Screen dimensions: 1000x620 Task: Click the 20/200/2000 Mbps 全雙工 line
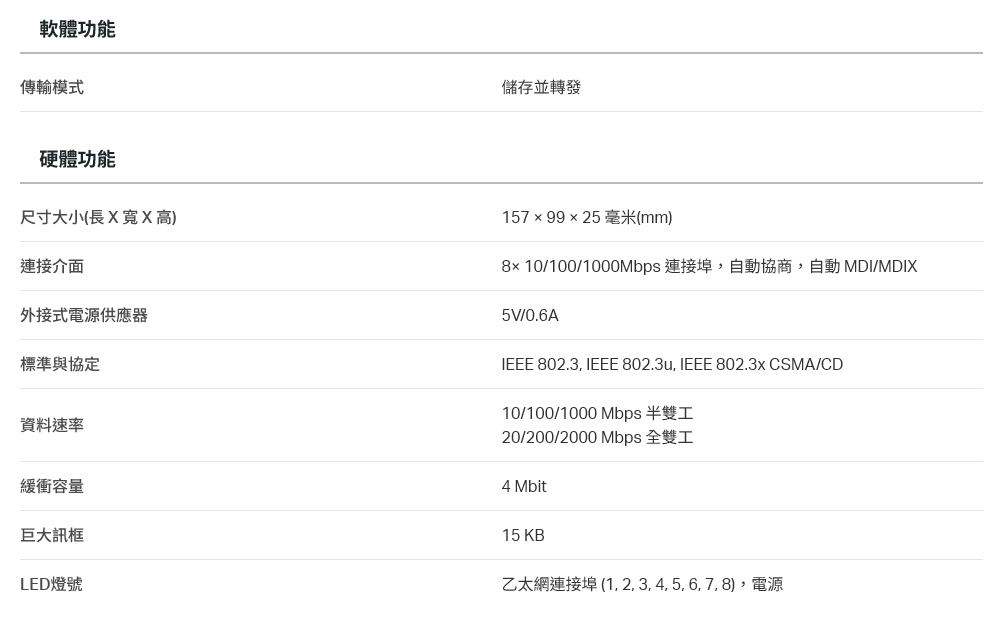[x=597, y=438]
